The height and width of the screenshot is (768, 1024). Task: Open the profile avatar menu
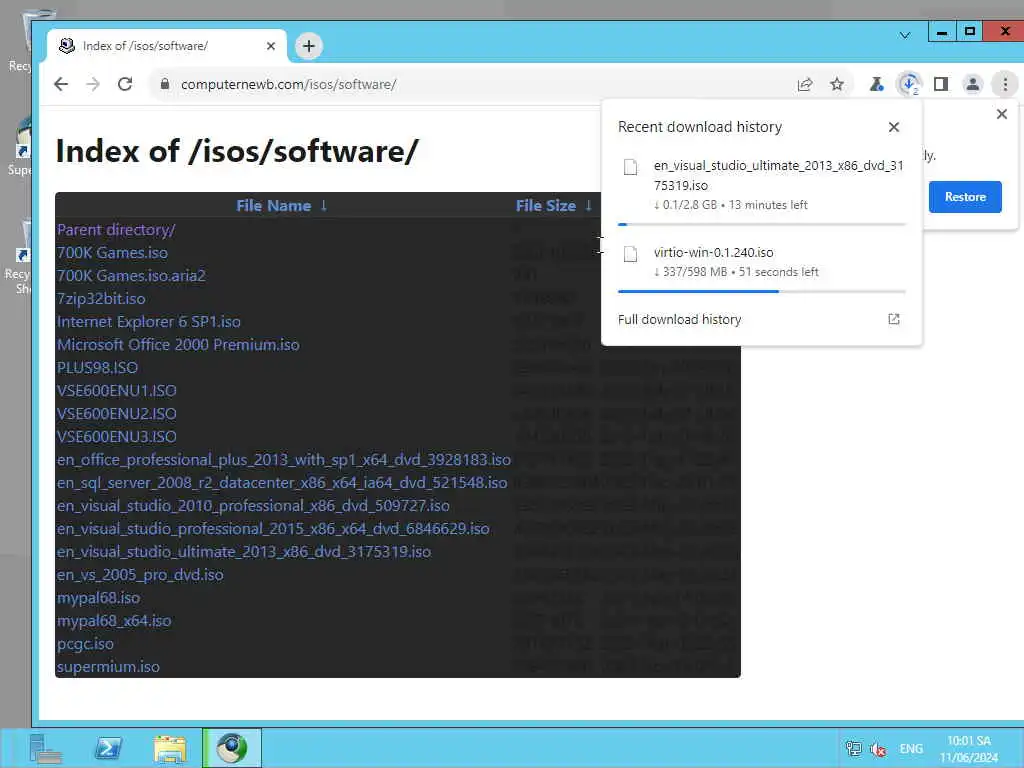tap(972, 84)
